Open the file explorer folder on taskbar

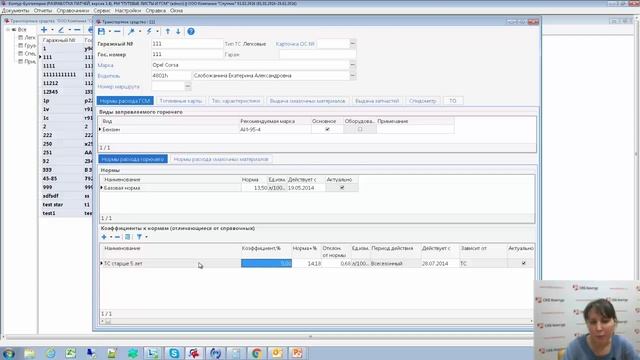pos(29,353)
